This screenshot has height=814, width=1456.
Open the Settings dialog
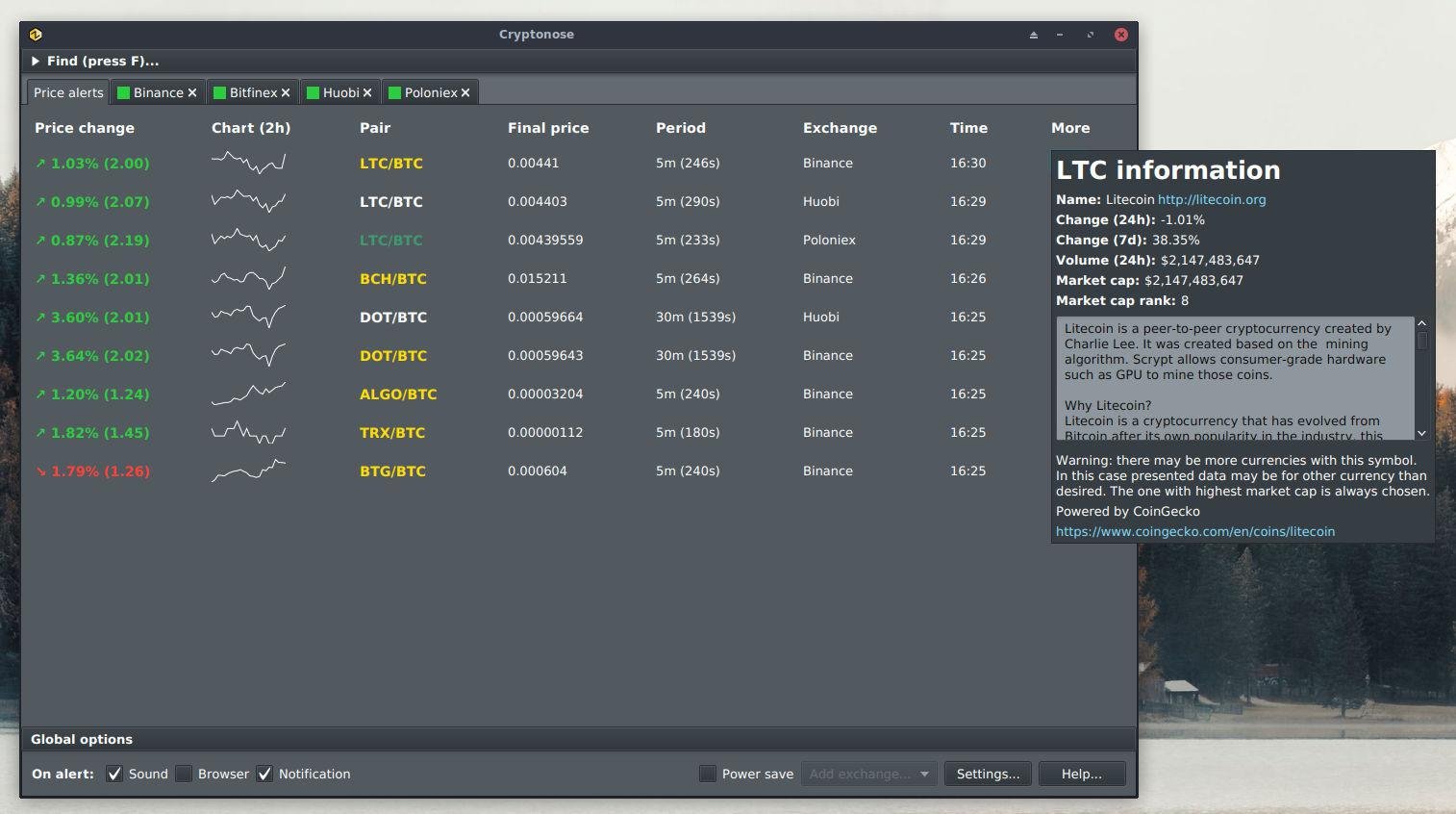click(988, 774)
